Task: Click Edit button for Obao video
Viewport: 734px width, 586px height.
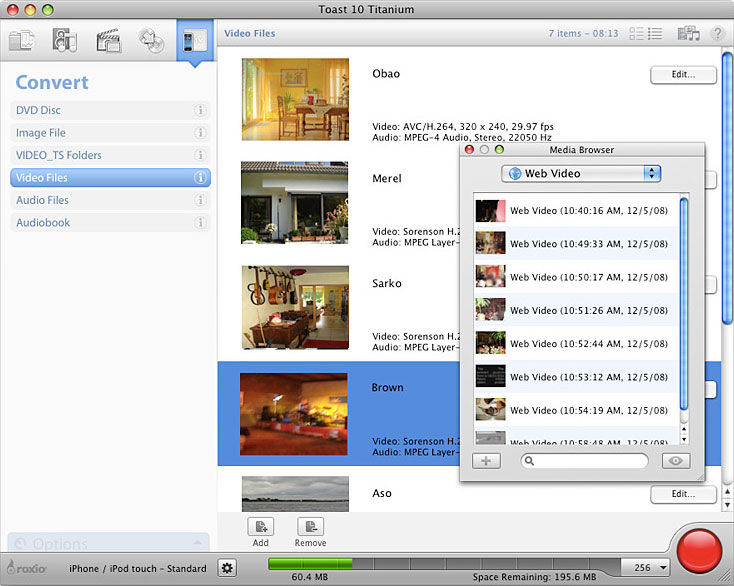Action: pos(683,75)
